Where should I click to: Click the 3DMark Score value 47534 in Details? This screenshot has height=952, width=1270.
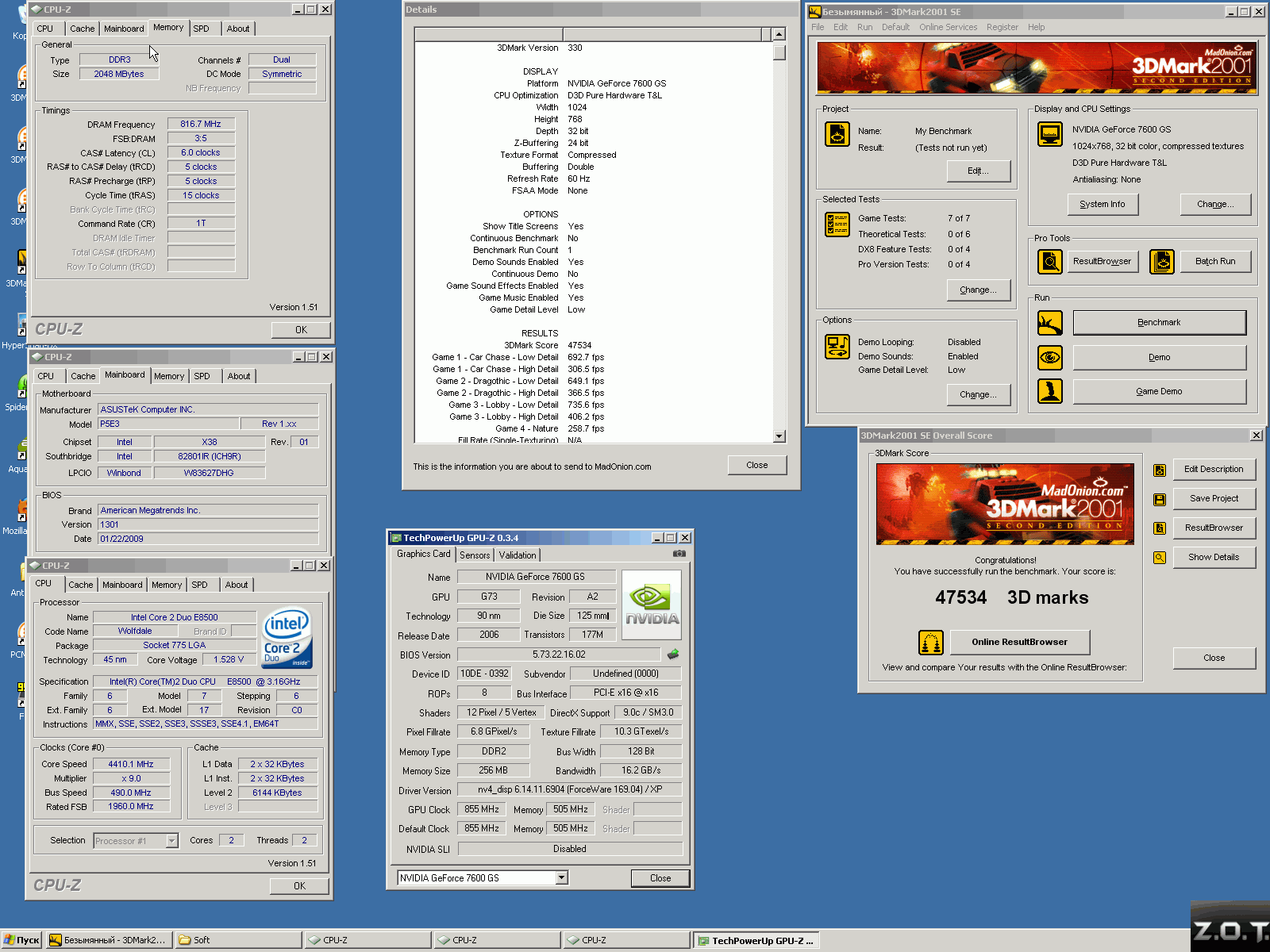[579, 345]
